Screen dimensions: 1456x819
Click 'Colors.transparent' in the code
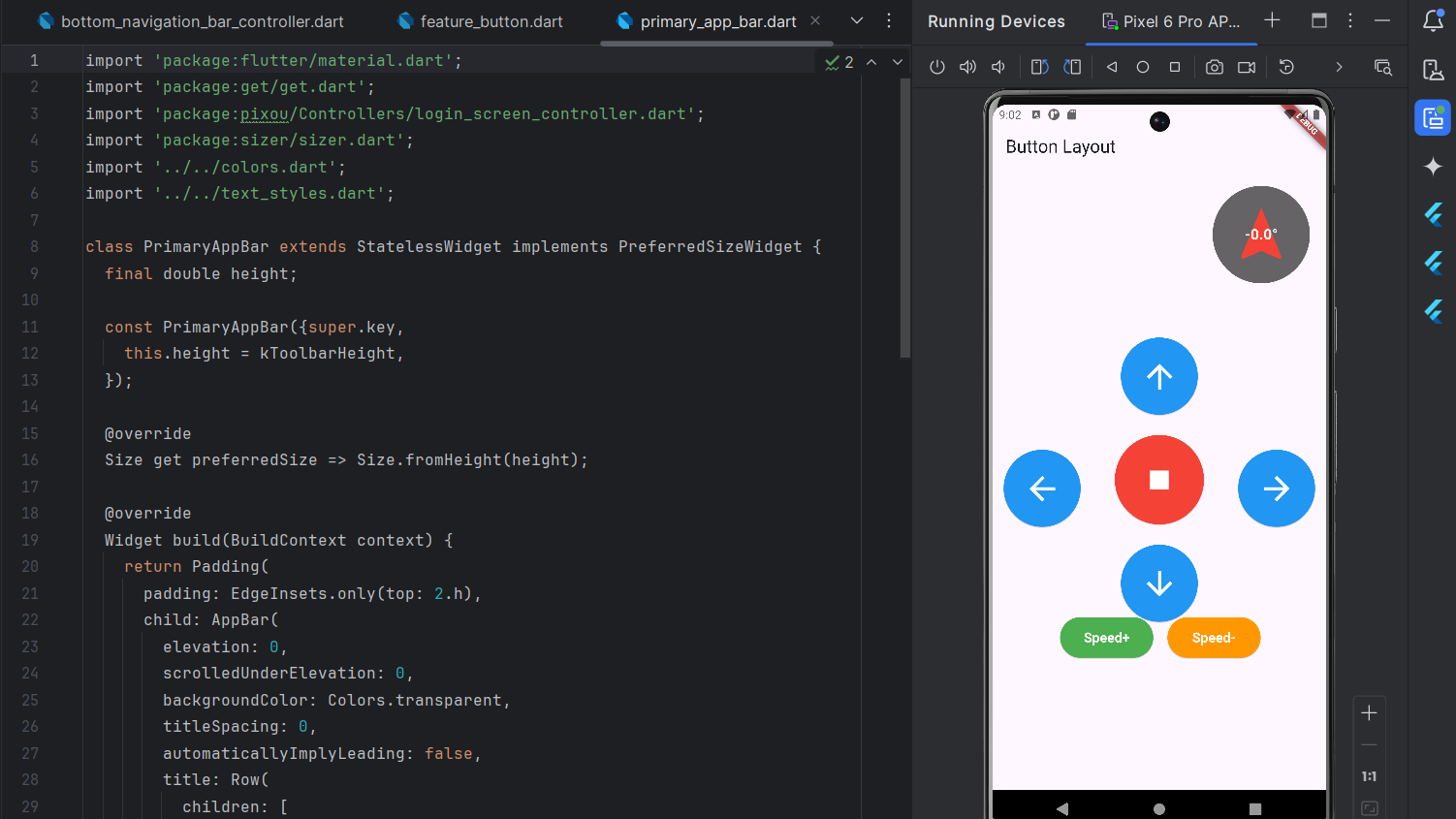pos(415,701)
